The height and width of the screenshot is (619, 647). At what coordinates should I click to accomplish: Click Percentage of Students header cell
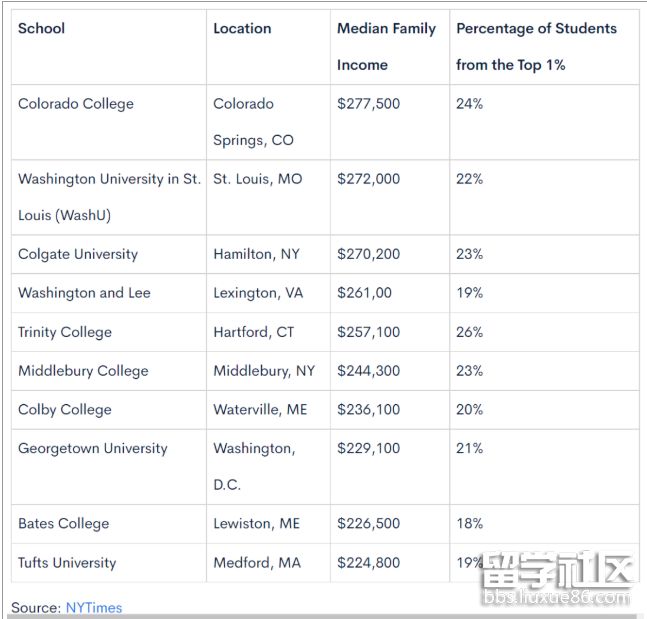[x=536, y=46]
